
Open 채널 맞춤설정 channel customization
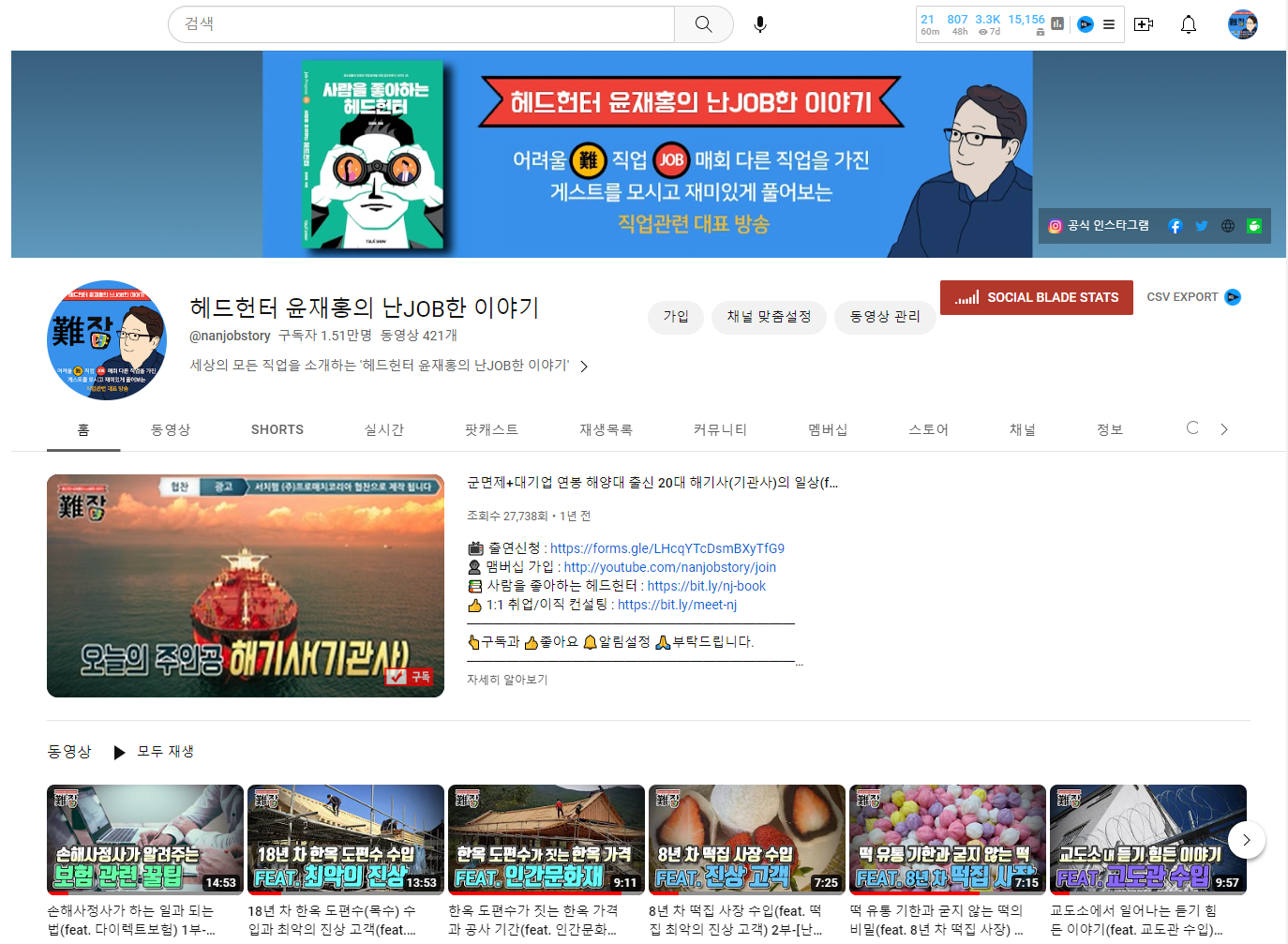click(769, 317)
